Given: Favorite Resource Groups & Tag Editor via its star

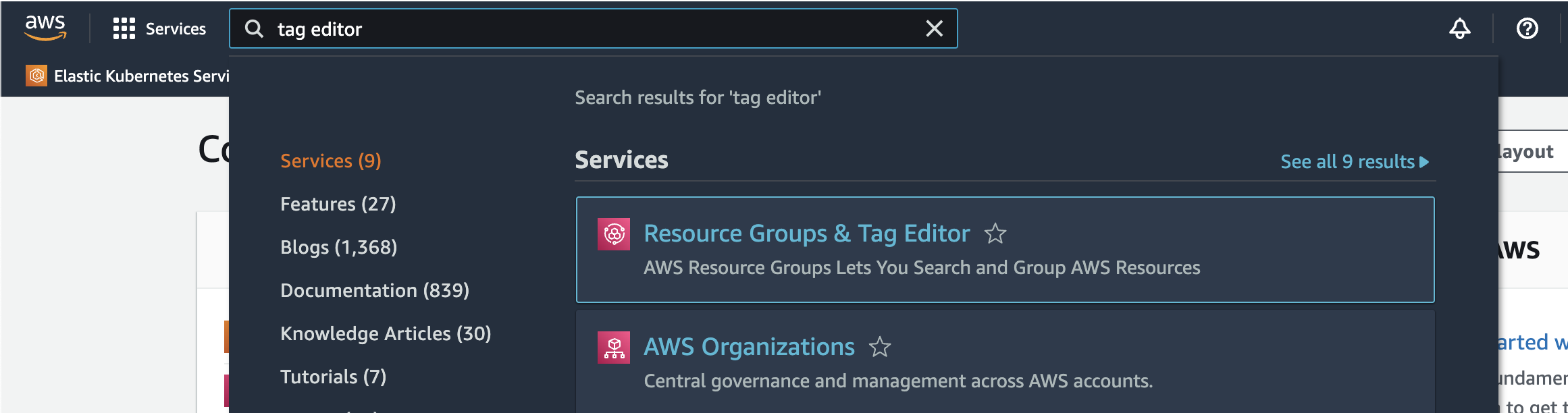Looking at the screenshot, I should point(995,233).
